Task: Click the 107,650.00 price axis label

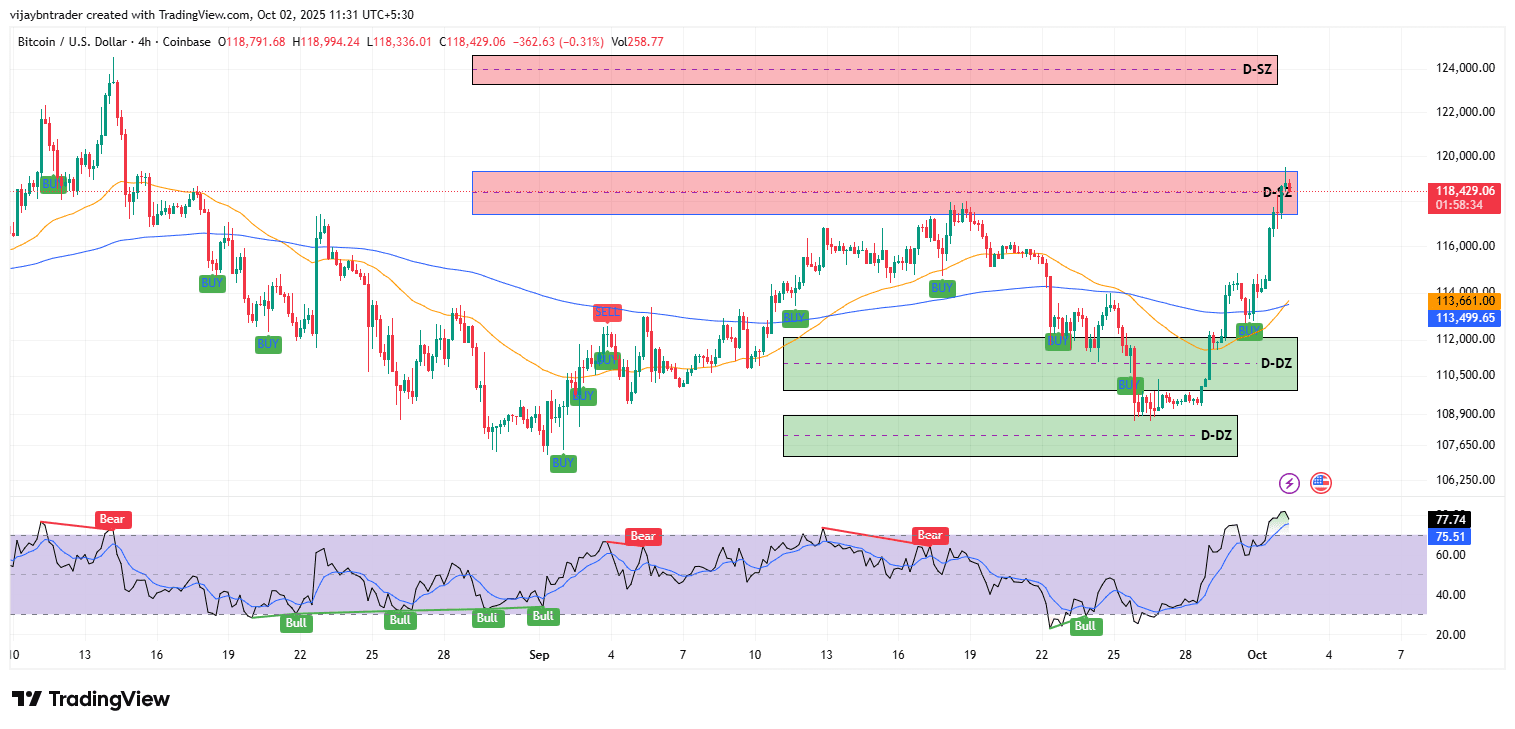Action: point(1466,445)
